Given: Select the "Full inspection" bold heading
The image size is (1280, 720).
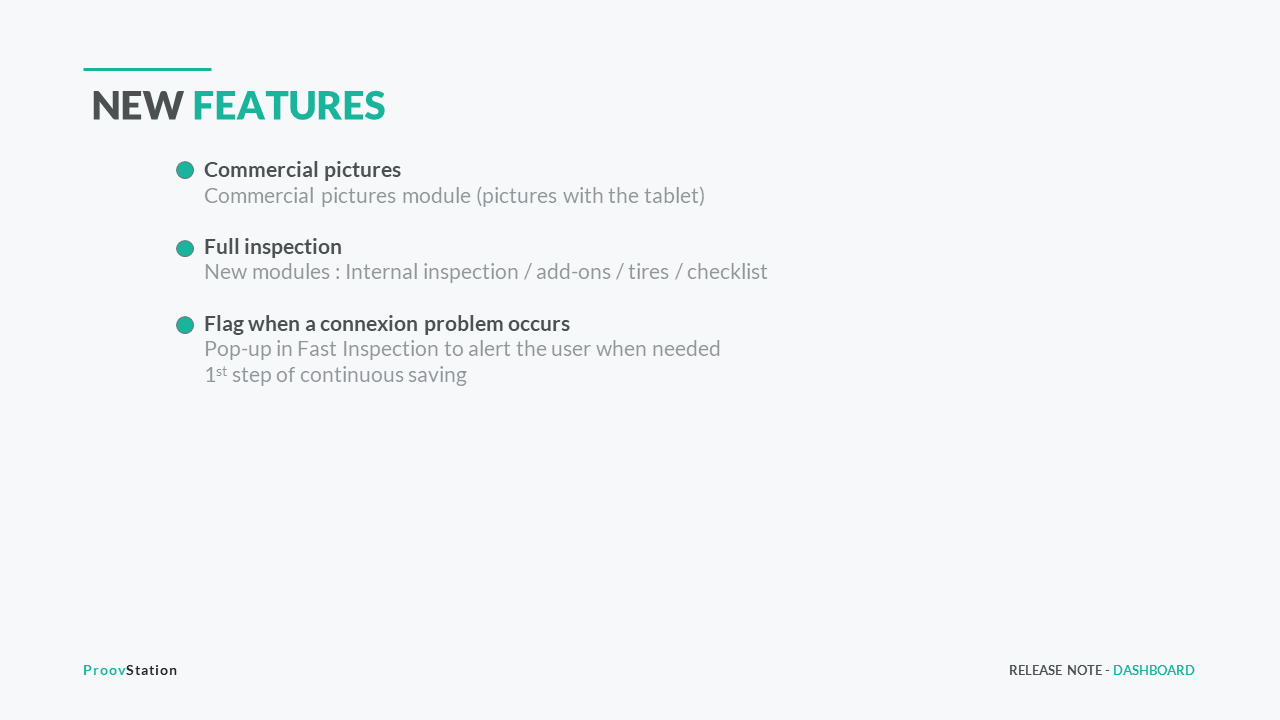Looking at the screenshot, I should click(273, 247).
